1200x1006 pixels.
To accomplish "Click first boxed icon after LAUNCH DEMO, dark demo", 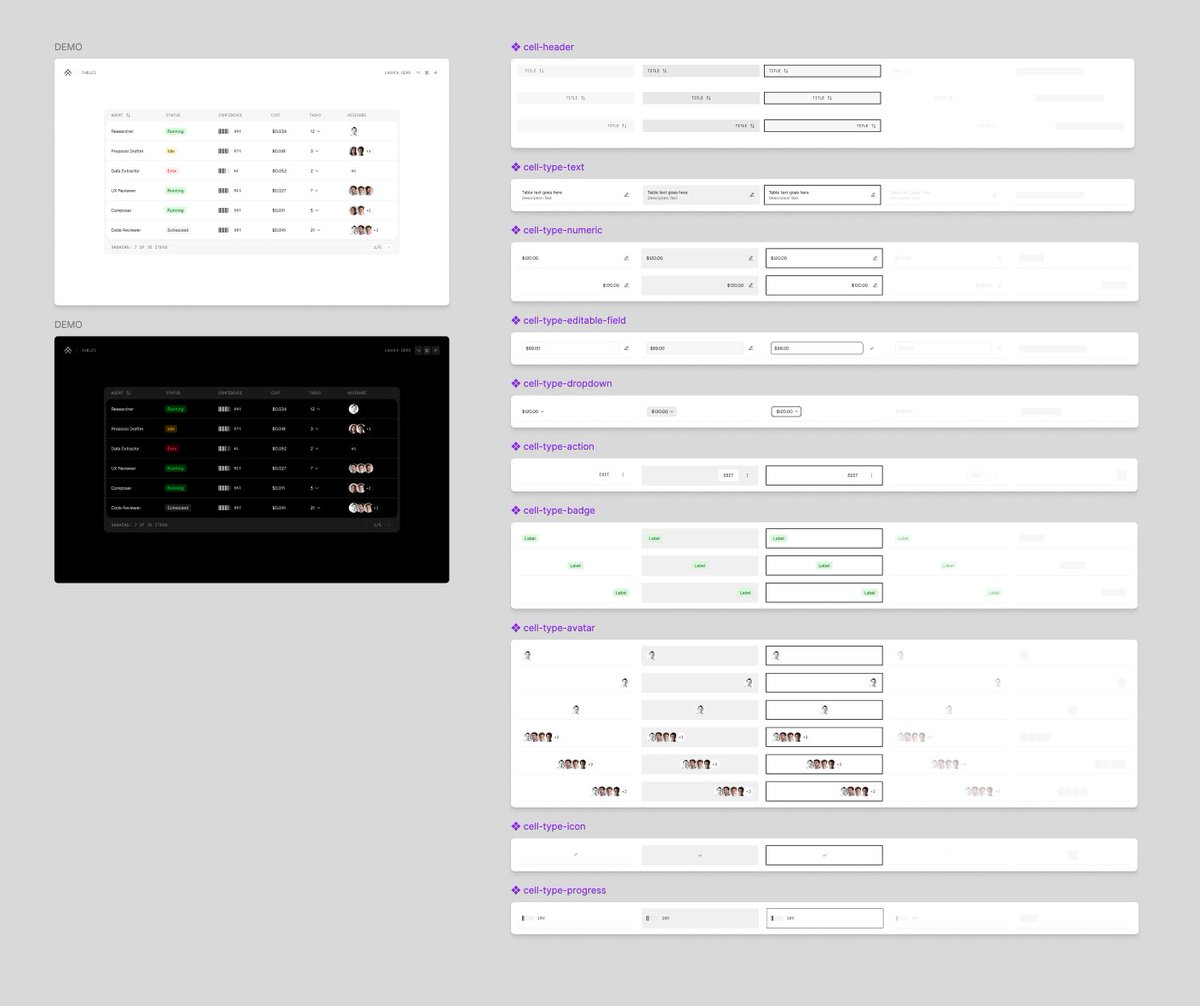I will pos(418,351).
